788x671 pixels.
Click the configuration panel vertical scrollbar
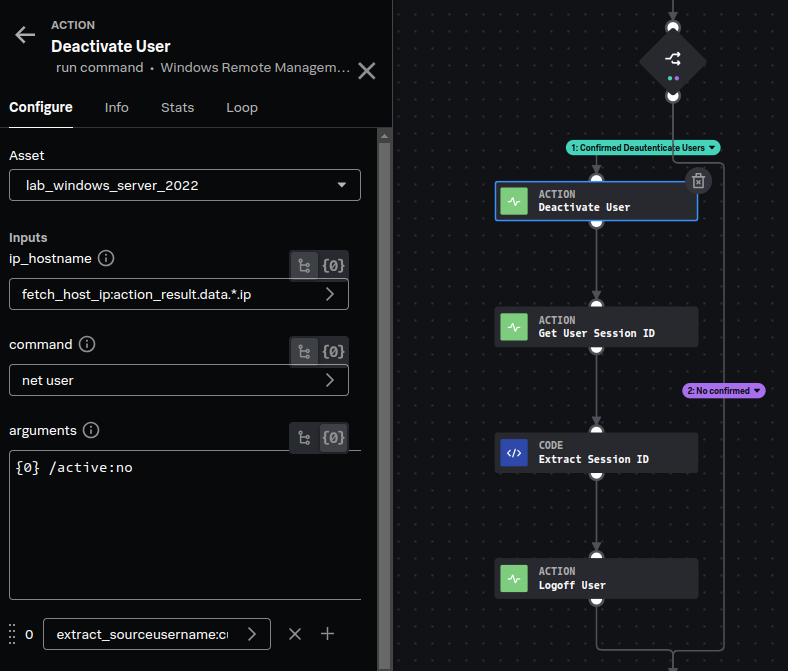383,400
